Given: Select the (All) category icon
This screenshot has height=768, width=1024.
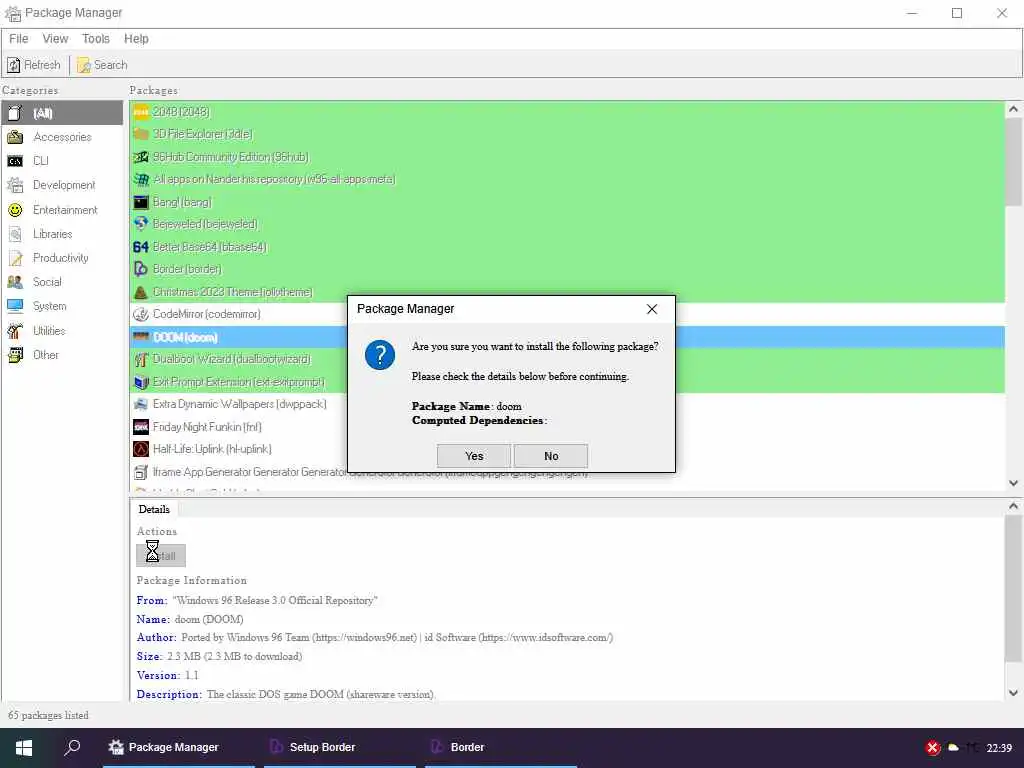Looking at the screenshot, I should coord(15,113).
